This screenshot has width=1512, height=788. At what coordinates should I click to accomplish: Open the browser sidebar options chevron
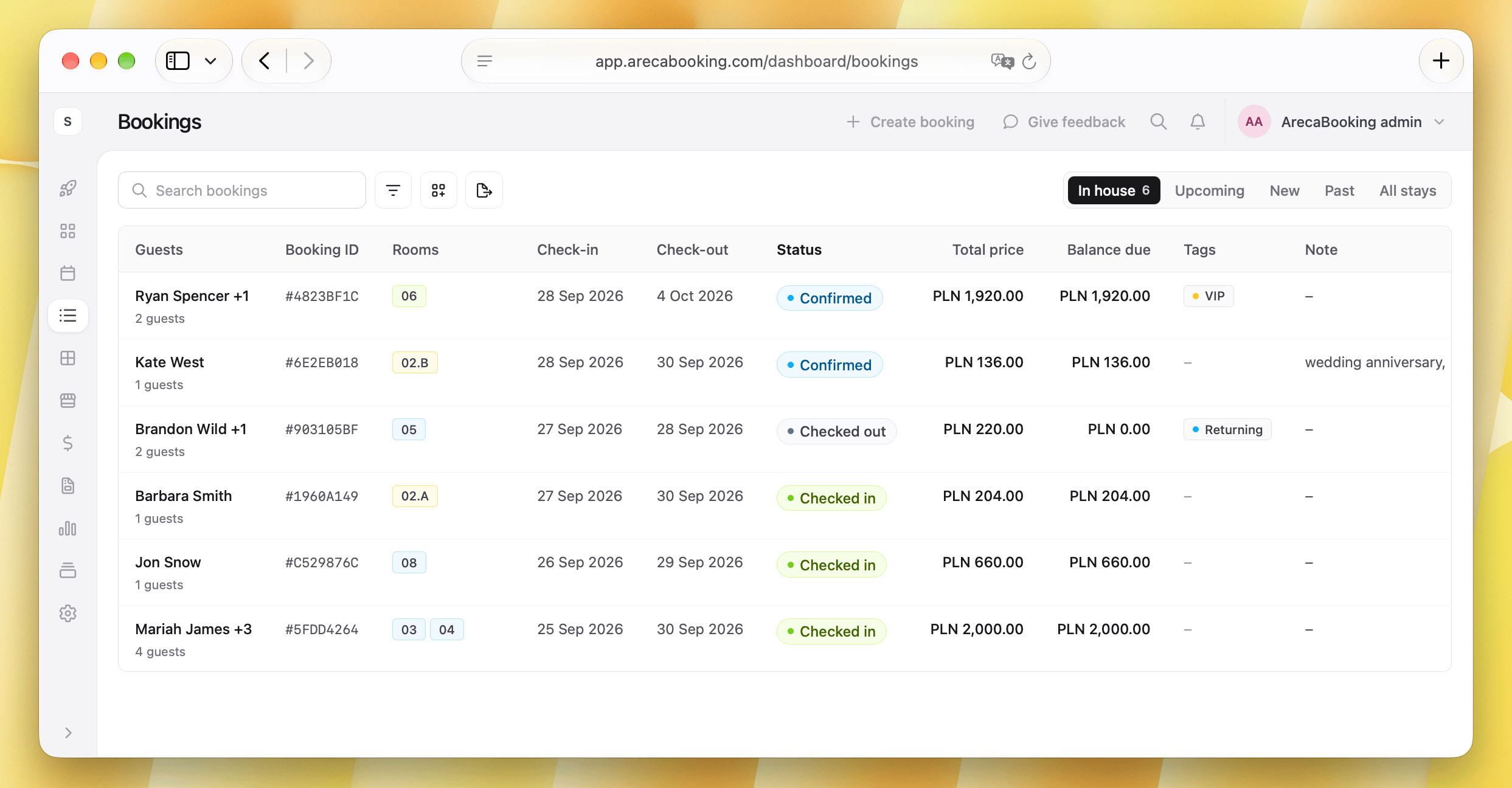coord(210,61)
